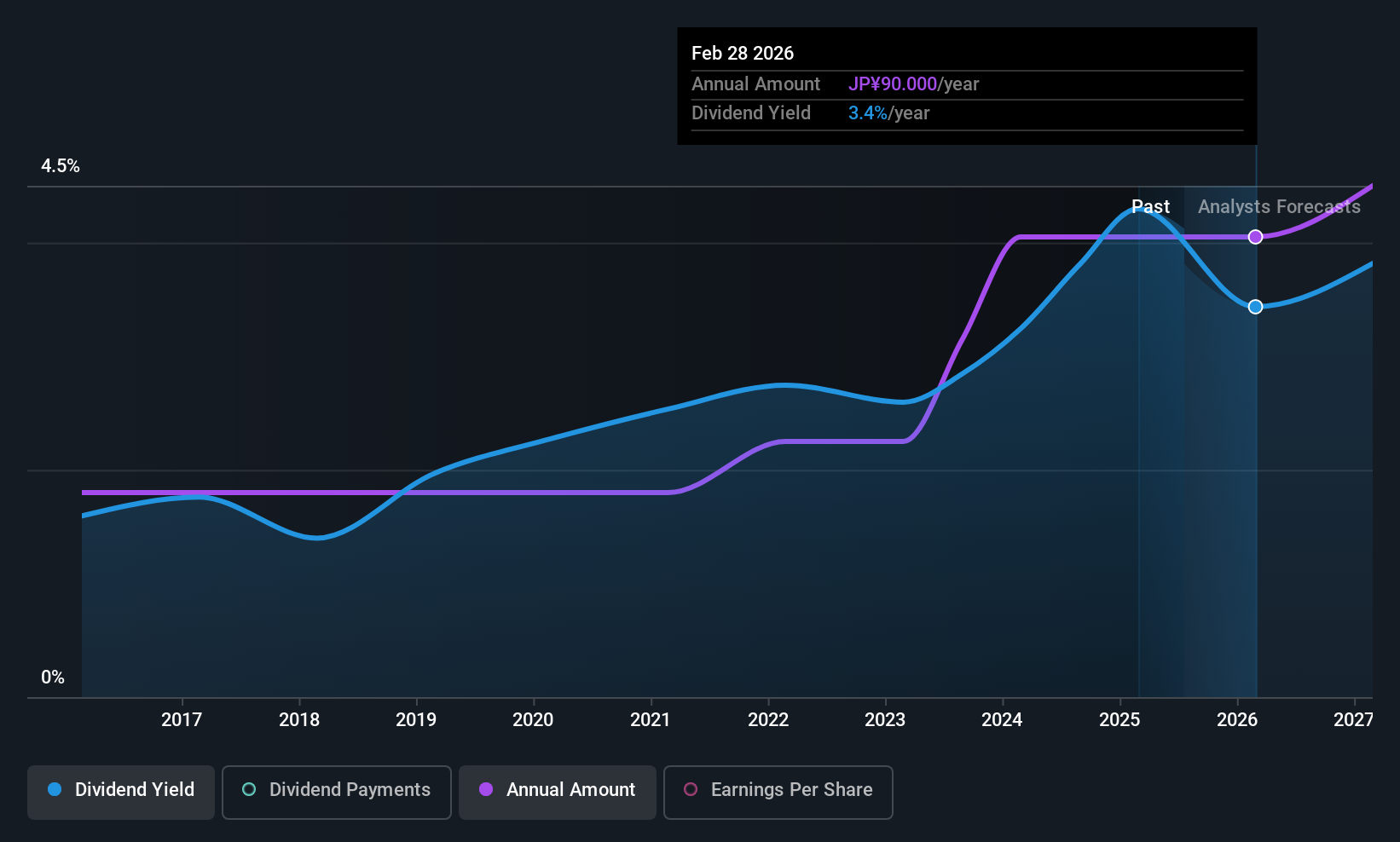Click the 2024 x-axis label

pyautogui.click(x=1002, y=720)
